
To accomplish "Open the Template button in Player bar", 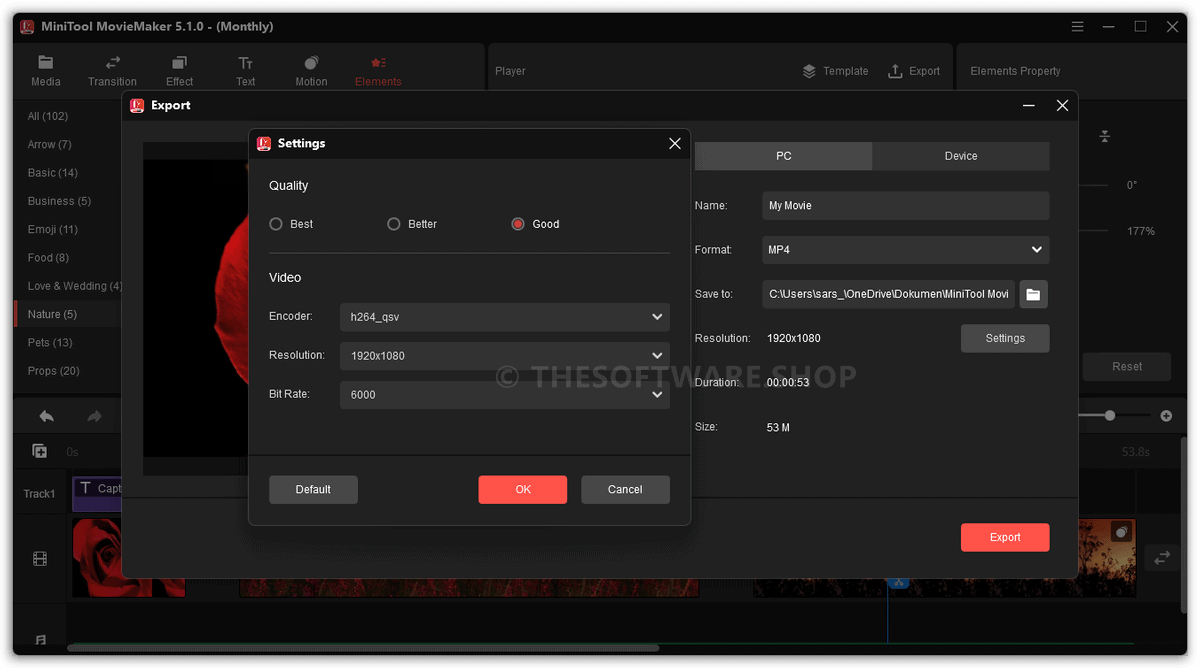I will pyautogui.click(x=835, y=71).
